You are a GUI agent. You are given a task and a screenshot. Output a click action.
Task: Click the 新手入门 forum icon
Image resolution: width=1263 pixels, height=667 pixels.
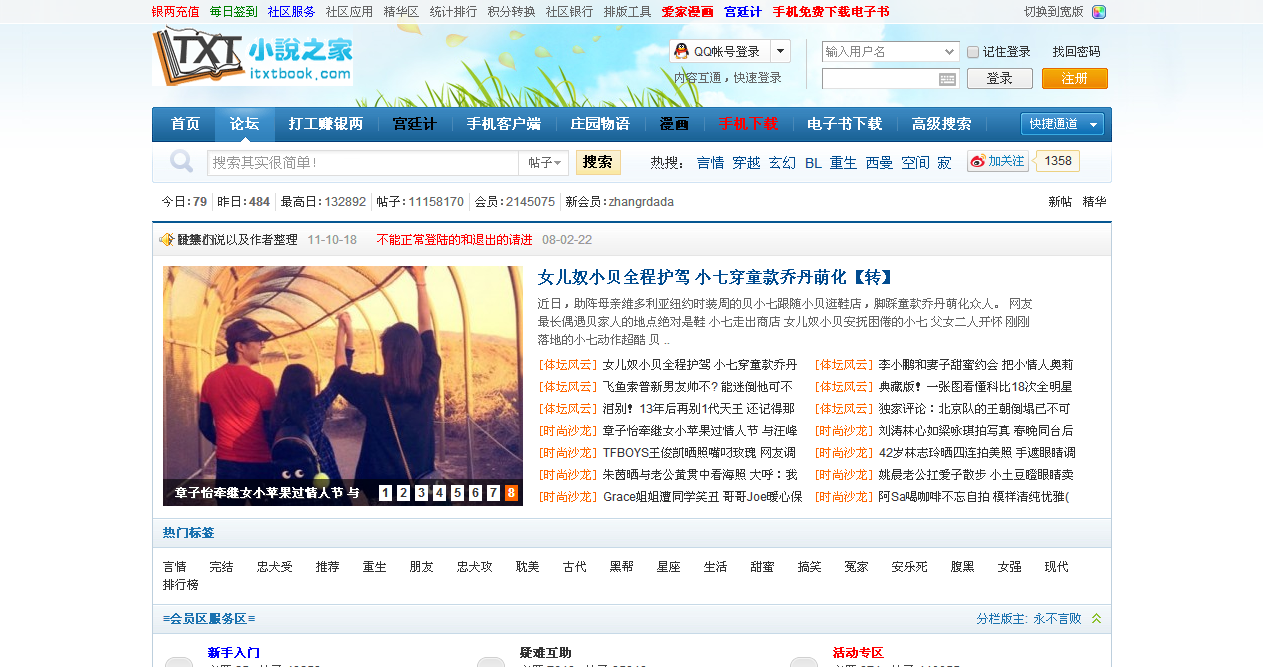pos(179,661)
